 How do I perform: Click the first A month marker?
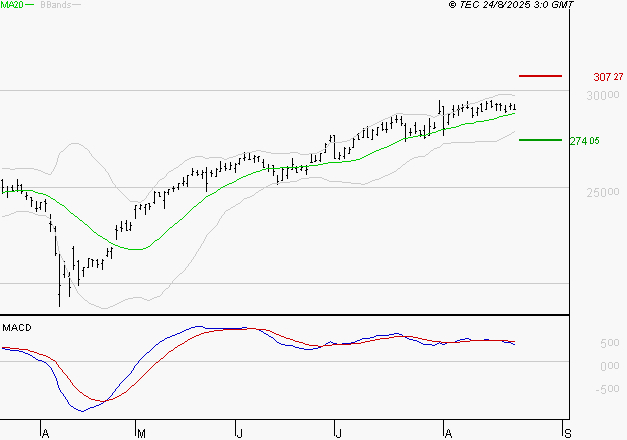(x=45, y=434)
